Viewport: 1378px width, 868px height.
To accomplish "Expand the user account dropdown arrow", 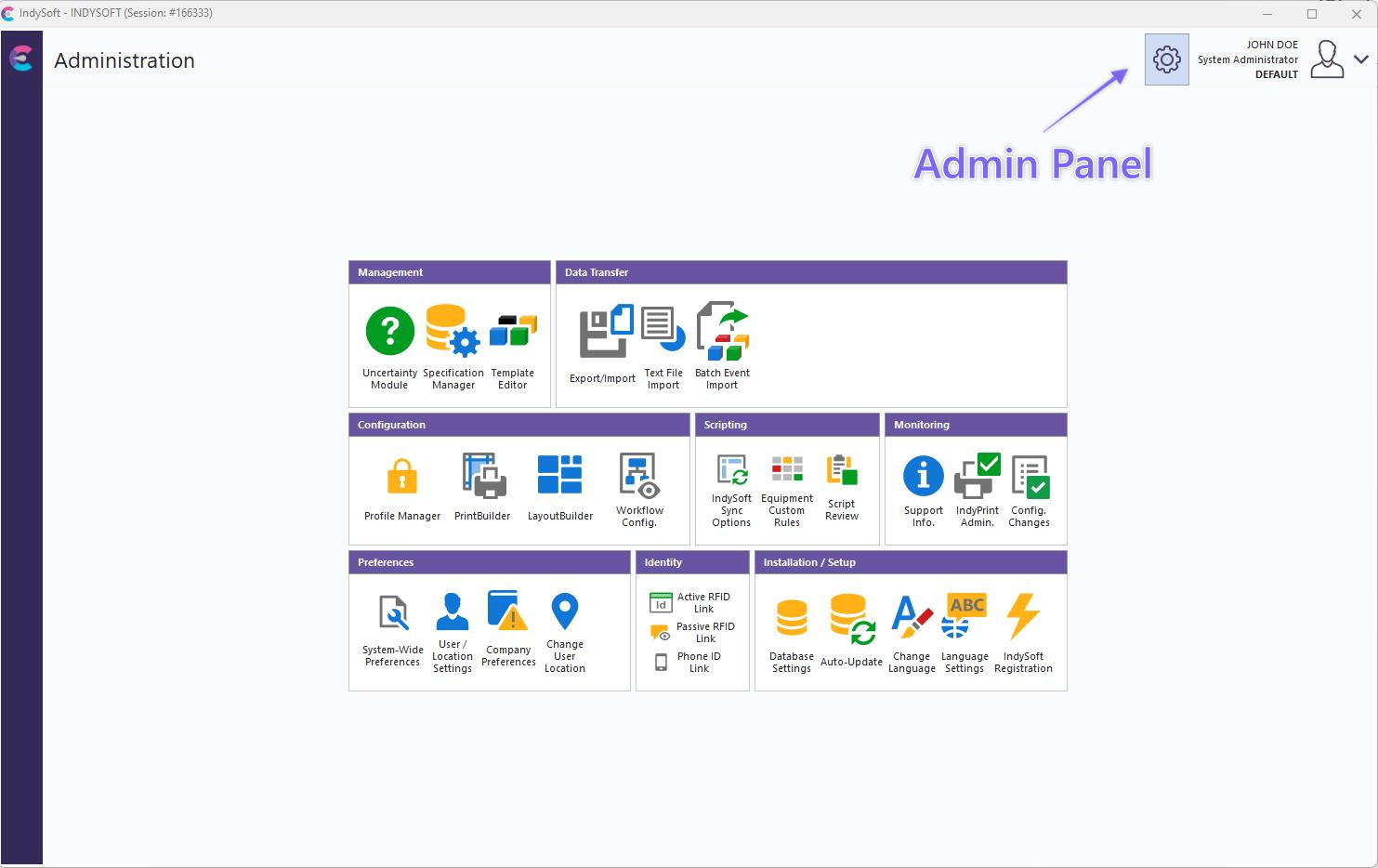I will [1360, 59].
